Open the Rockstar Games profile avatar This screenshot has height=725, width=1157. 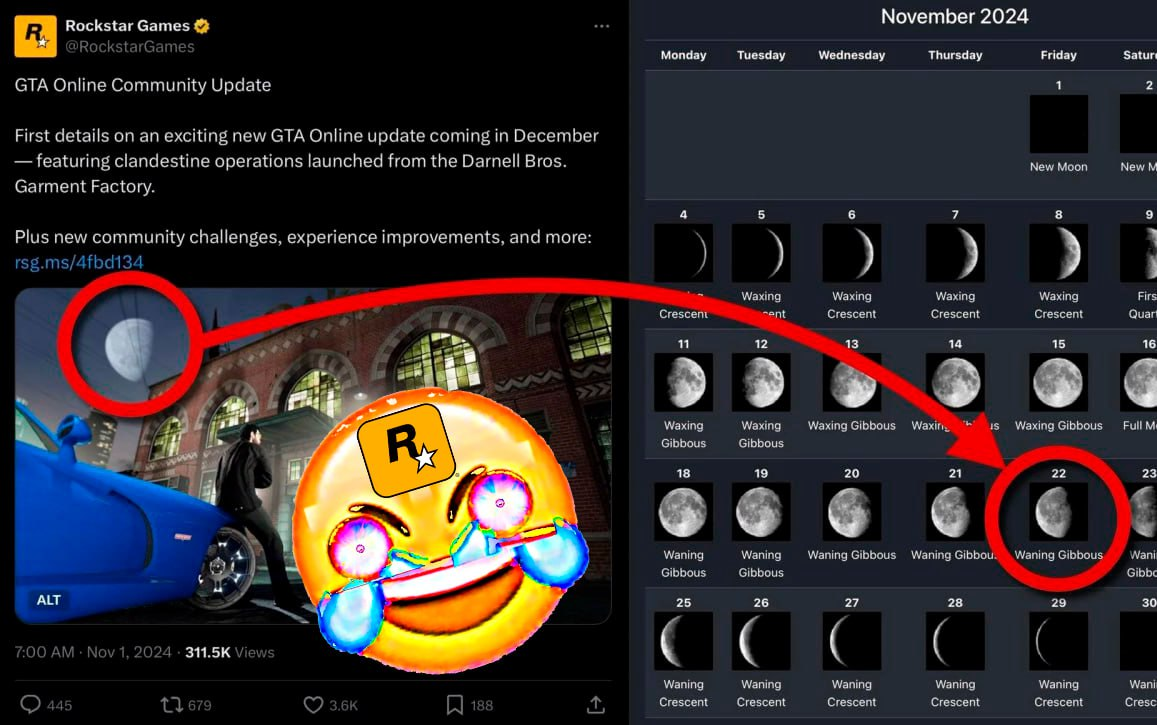(35, 35)
